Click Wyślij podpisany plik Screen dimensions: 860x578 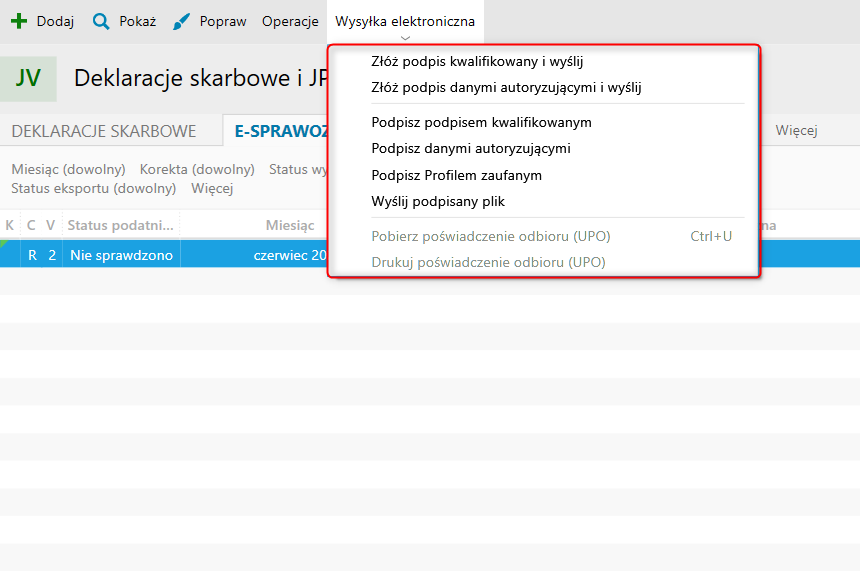438,202
